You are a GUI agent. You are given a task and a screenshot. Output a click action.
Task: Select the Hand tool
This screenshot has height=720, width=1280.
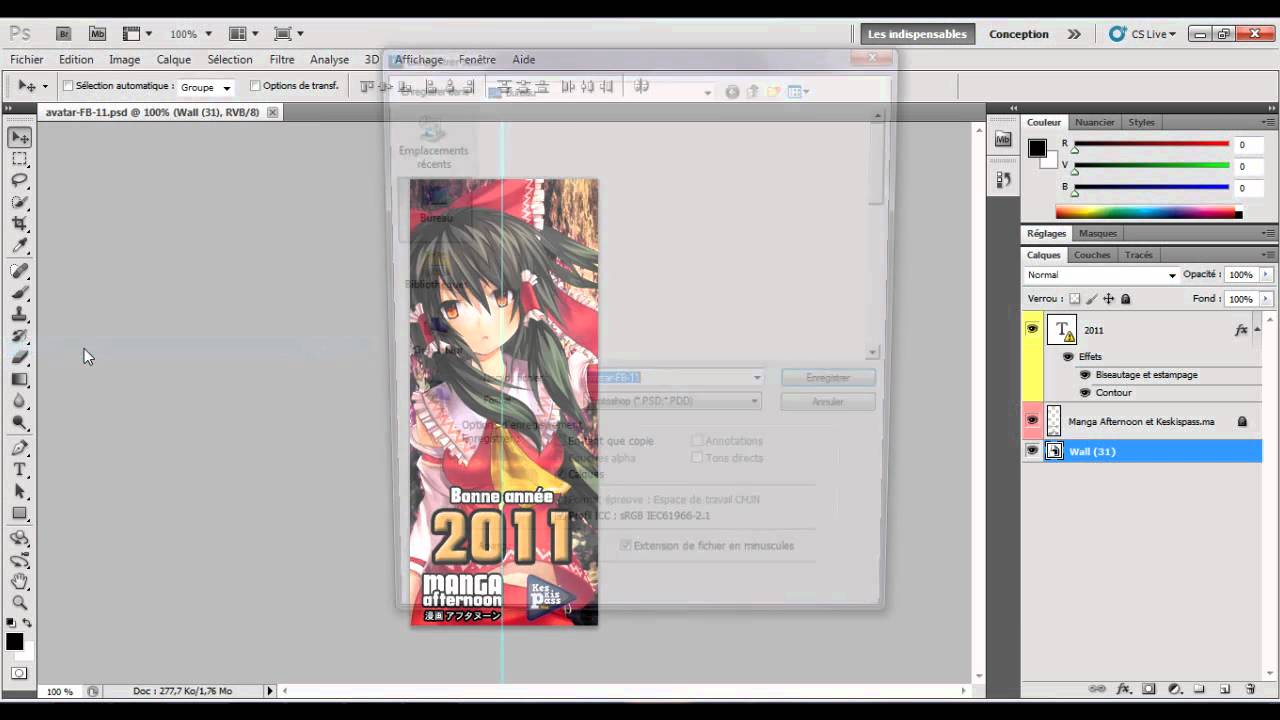pos(20,581)
